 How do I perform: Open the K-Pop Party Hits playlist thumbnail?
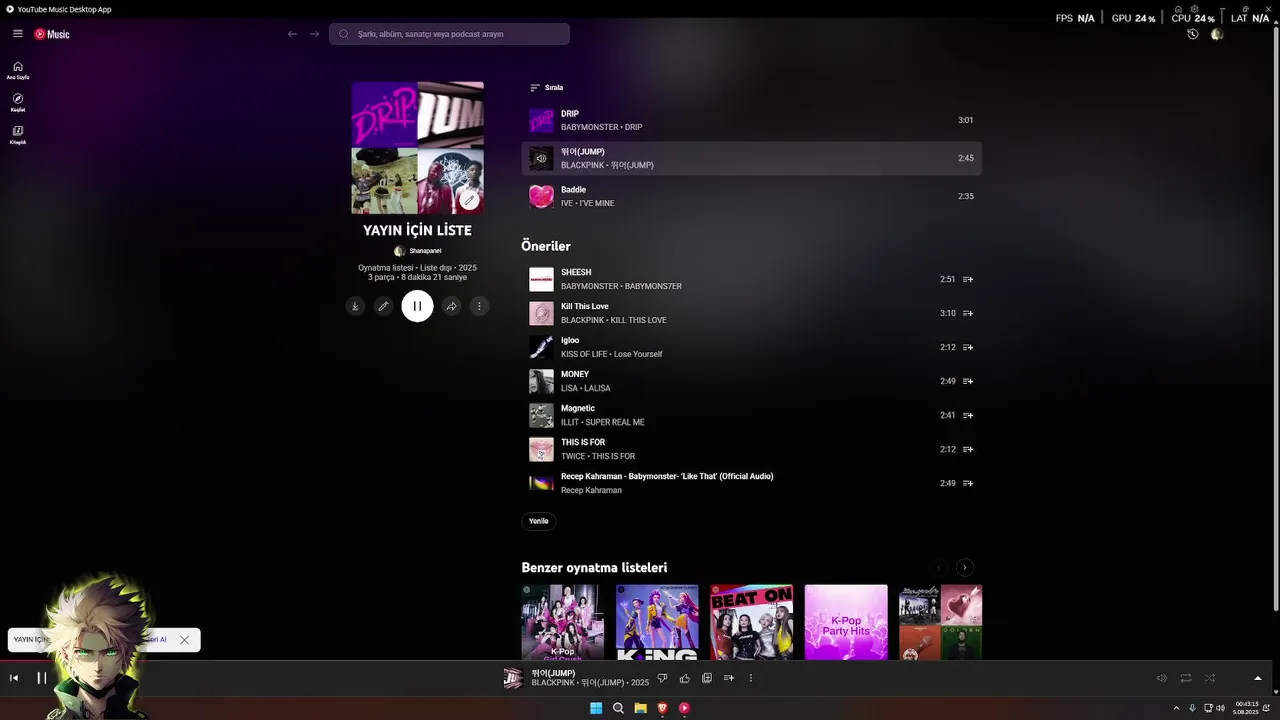tap(846, 622)
